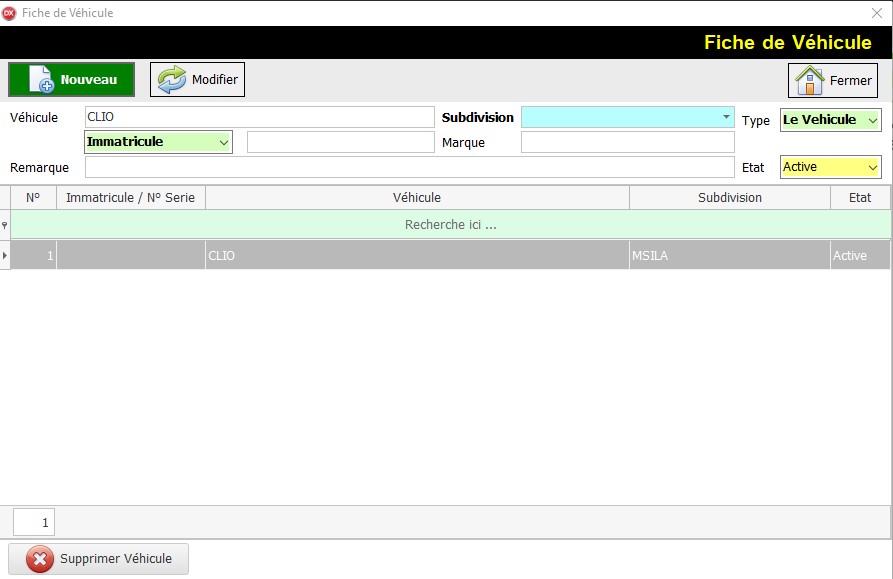Click the DX app icon in title bar
The image size is (893, 579).
click(x=9, y=13)
